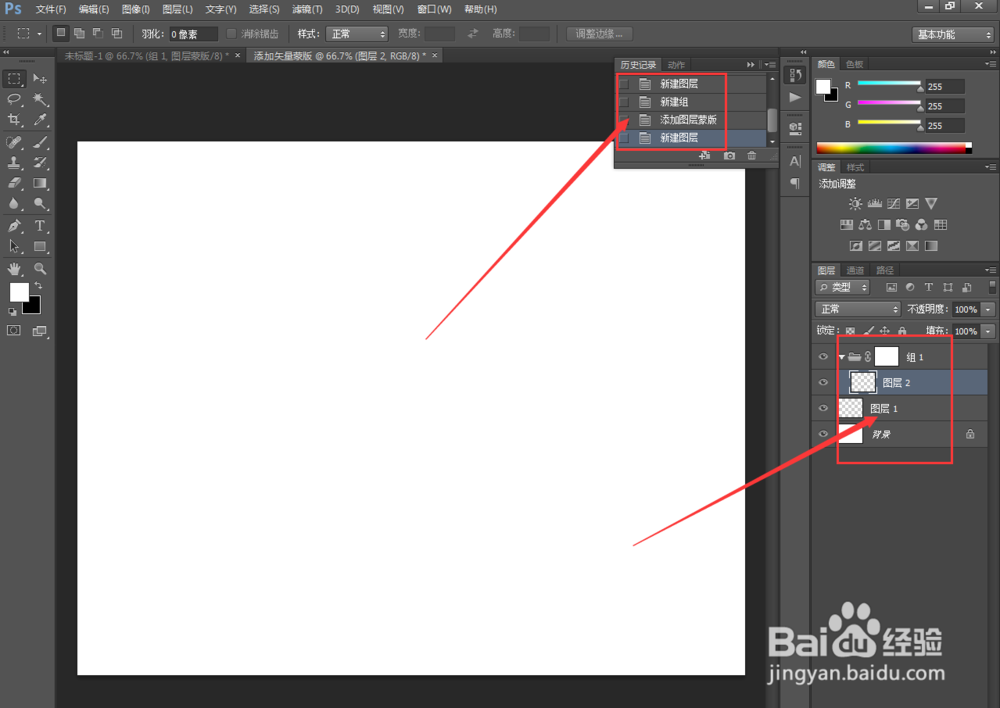Select the Clone Stamp tool
1000x708 pixels.
[14, 163]
